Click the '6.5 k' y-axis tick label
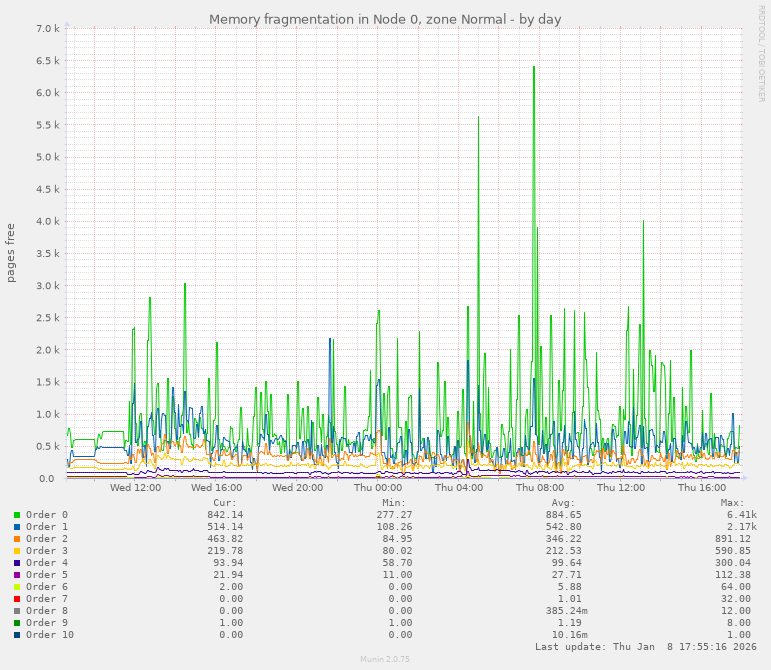 [48, 61]
